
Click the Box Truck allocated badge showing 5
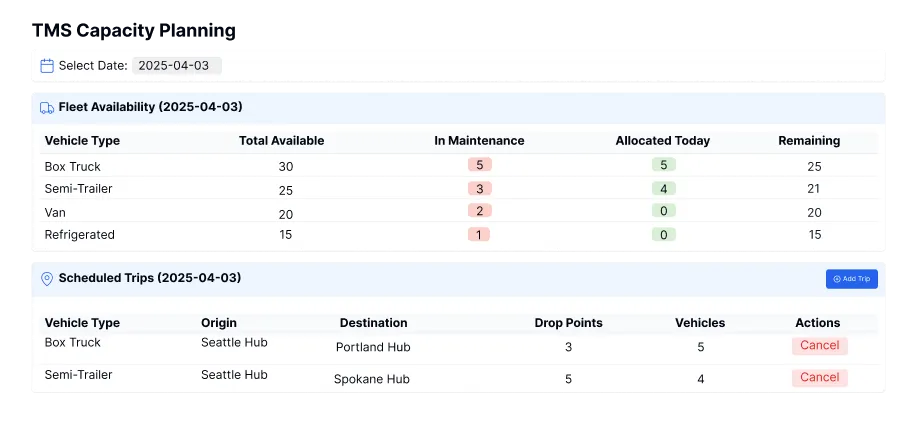click(x=662, y=165)
